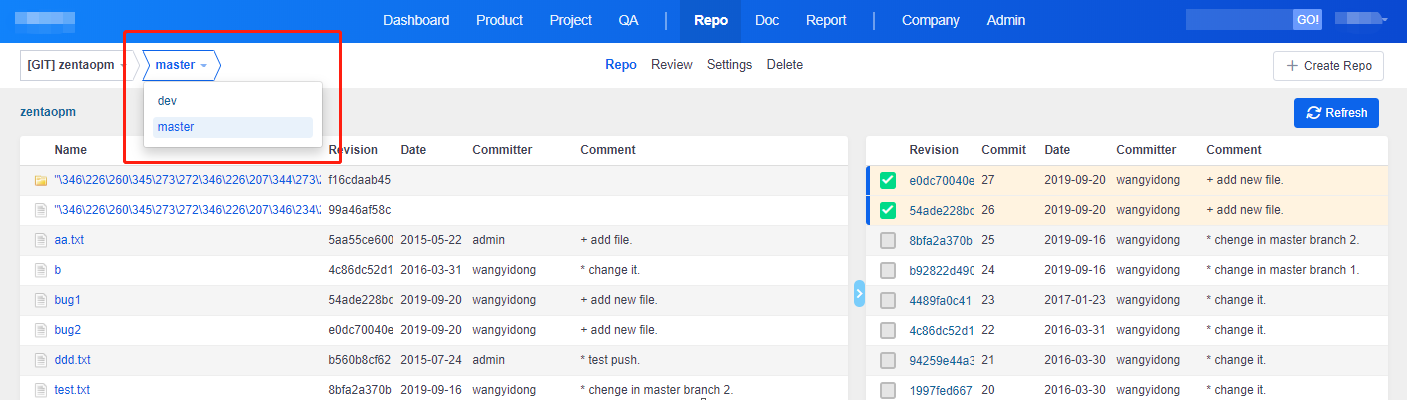Uncheck the revision e0dc70040e checkbox
The image size is (1407, 400).
click(887, 181)
